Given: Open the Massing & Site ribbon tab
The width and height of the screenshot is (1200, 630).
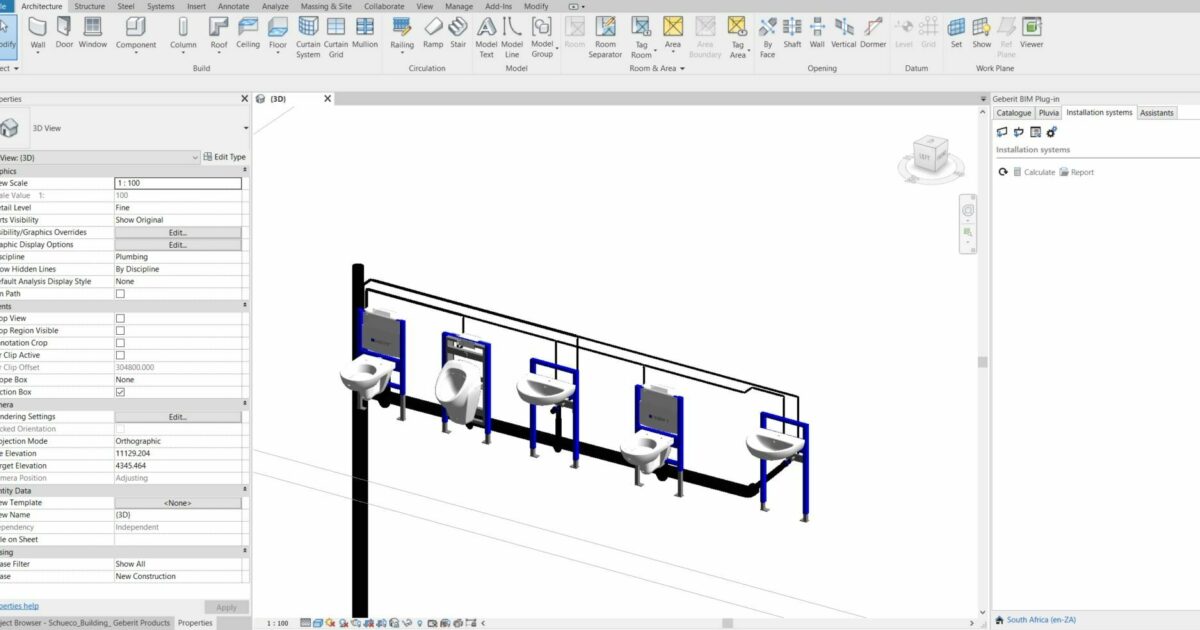Looking at the screenshot, I should coord(326,6).
